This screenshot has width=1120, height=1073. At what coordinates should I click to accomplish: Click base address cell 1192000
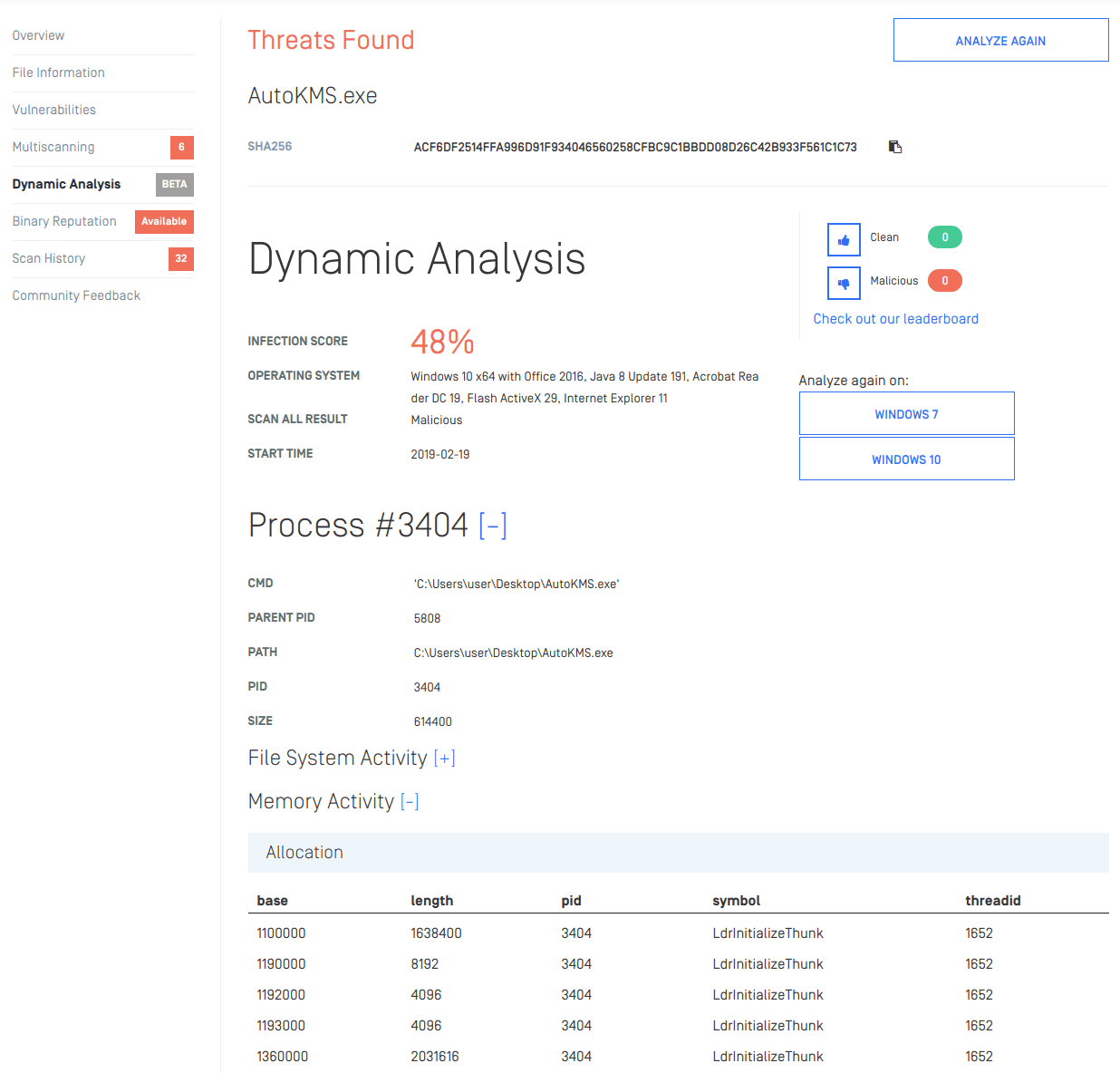tap(281, 995)
